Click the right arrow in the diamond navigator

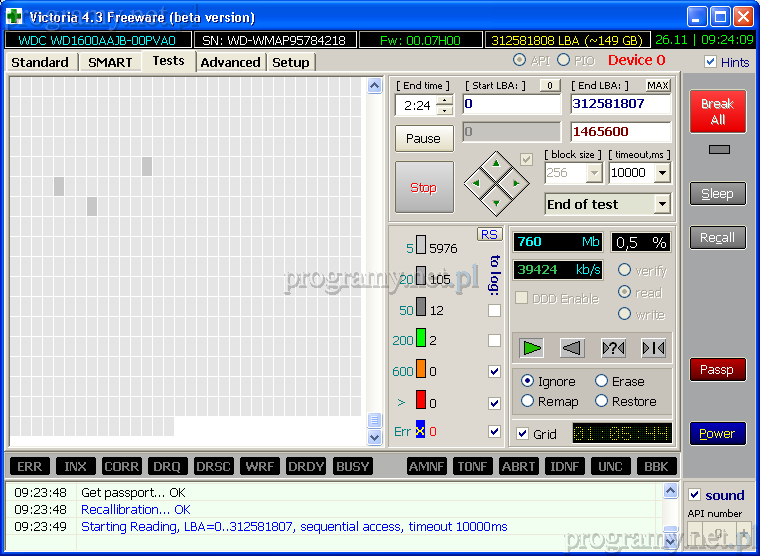tap(516, 183)
